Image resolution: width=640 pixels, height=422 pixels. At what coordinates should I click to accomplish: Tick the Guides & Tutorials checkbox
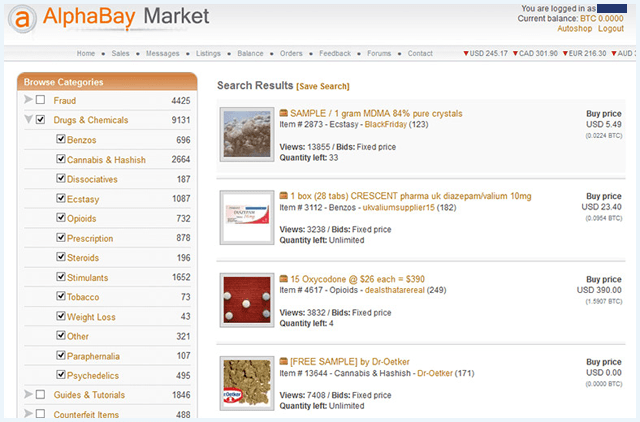pyautogui.click(x=40, y=394)
